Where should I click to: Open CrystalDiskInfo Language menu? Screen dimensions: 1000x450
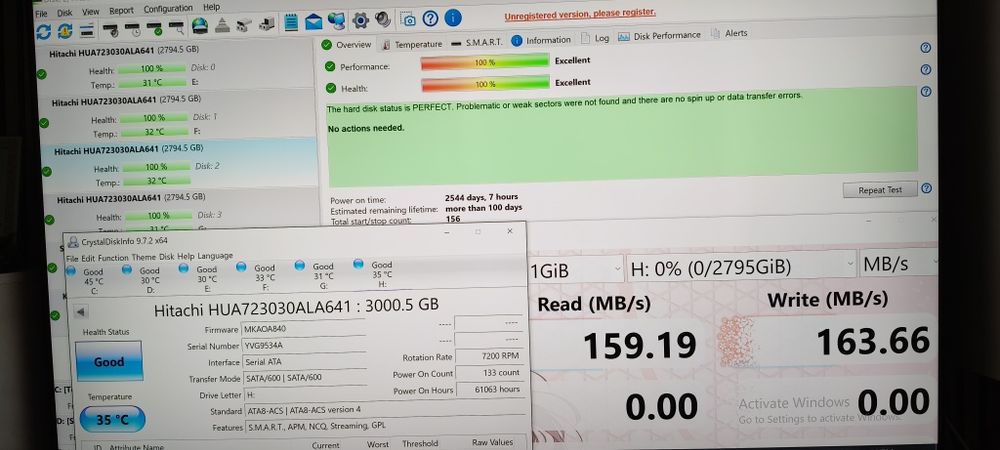[x=215, y=255]
